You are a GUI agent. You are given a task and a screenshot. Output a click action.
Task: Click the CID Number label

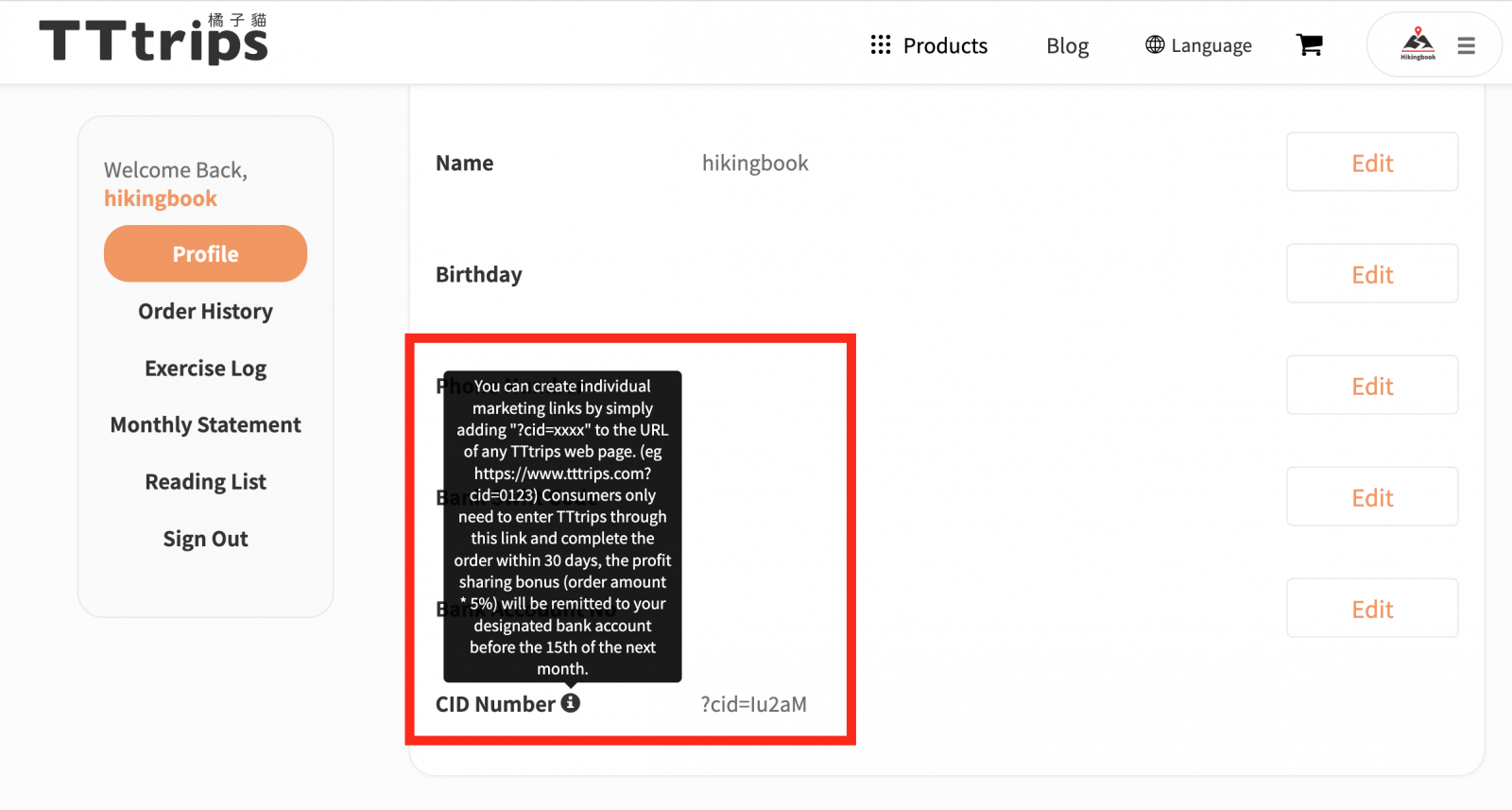(x=495, y=704)
